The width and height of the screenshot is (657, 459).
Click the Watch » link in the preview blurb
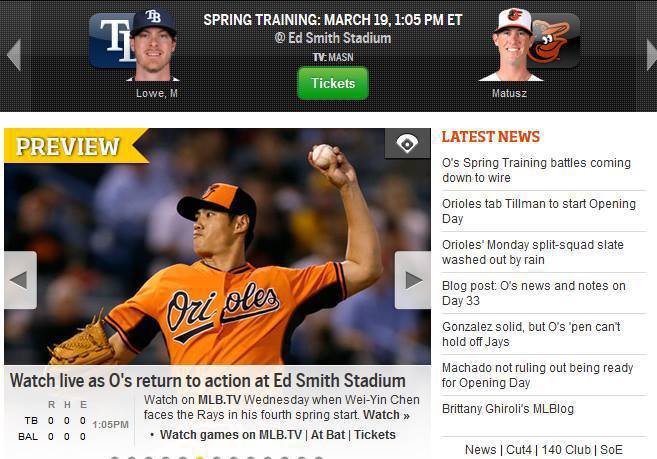pyautogui.click(x=386, y=415)
